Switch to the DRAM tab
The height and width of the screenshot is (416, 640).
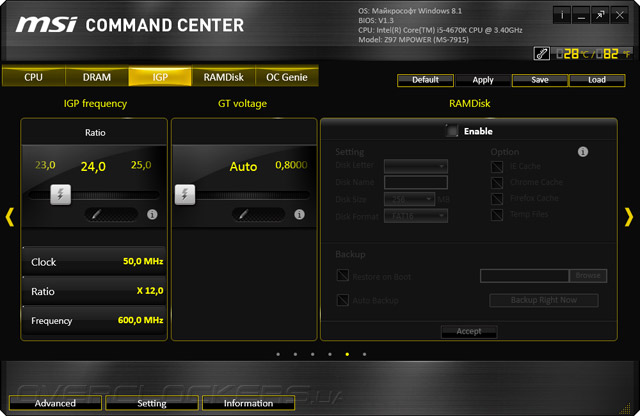pos(97,77)
